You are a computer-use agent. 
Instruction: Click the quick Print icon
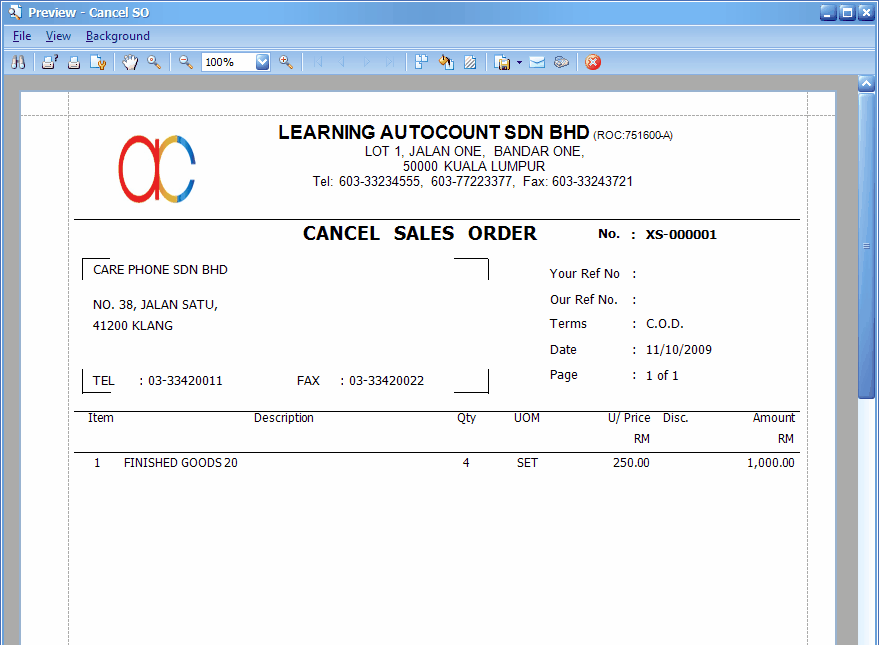pyautogui.click(x=74, y=62)
